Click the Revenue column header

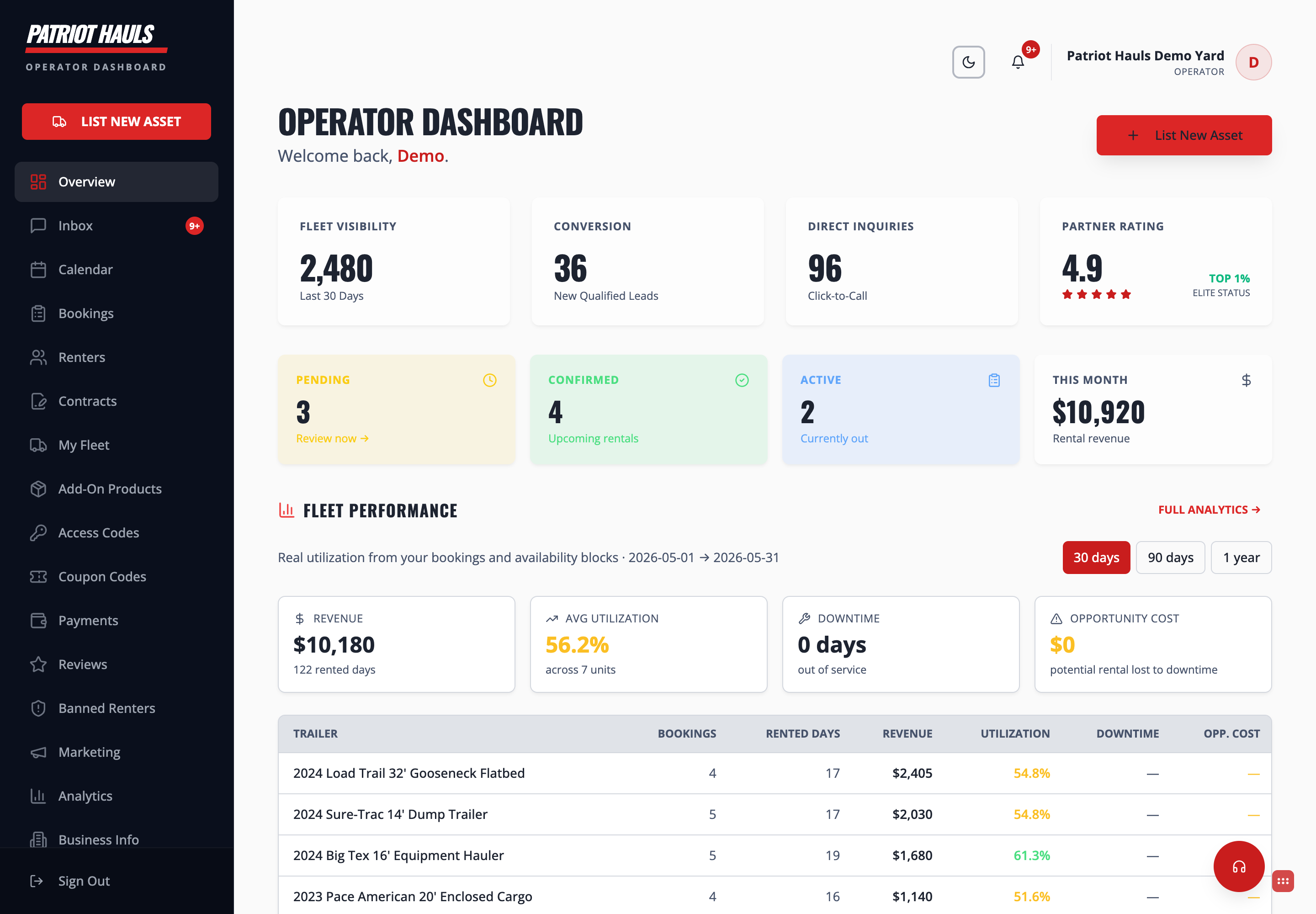coord(907,733)
